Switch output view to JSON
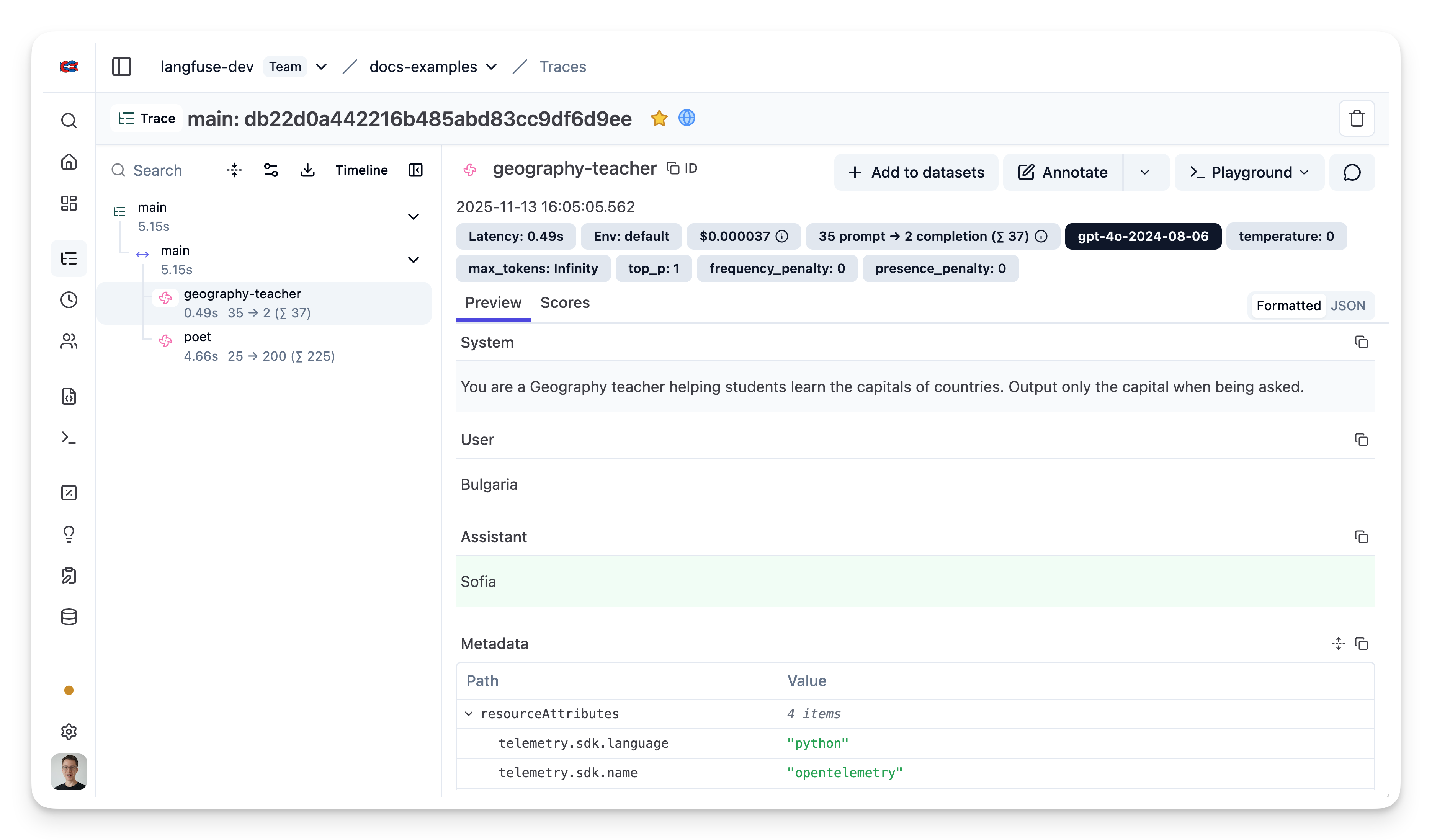This screenshot has width=1432, height=840. (1349, 305)
